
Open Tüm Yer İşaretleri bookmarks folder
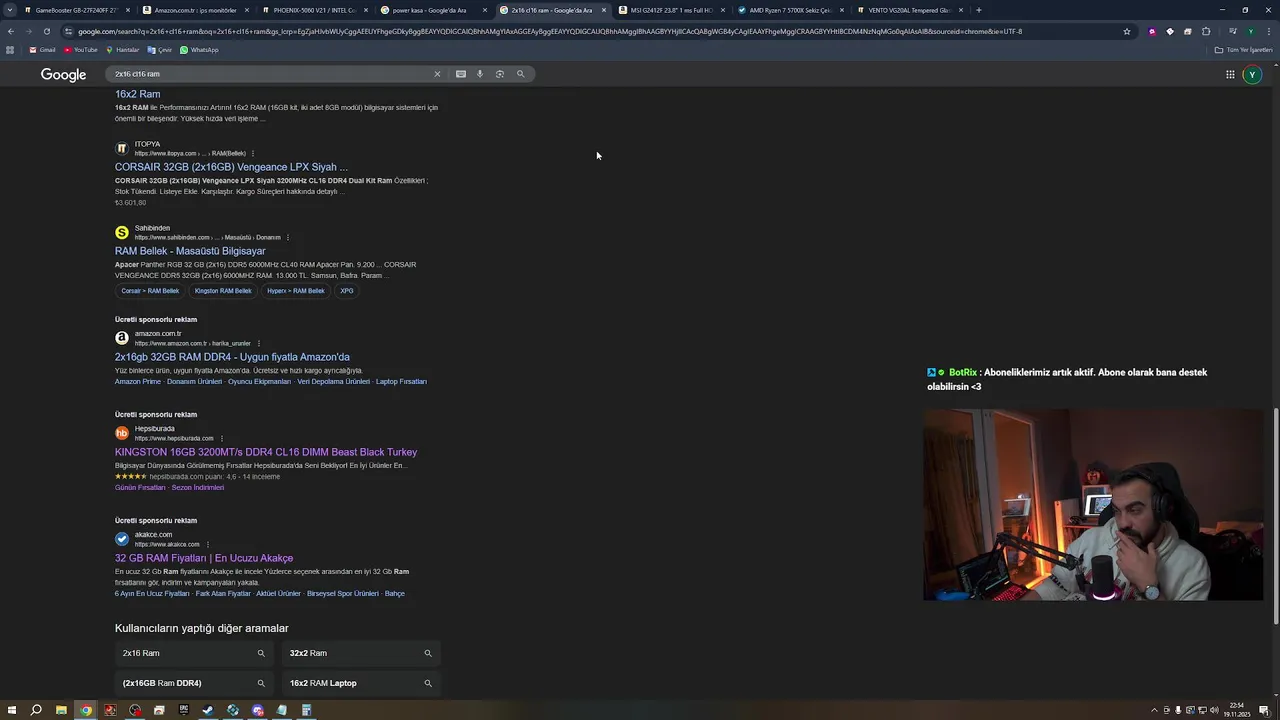coord(1244,50)
